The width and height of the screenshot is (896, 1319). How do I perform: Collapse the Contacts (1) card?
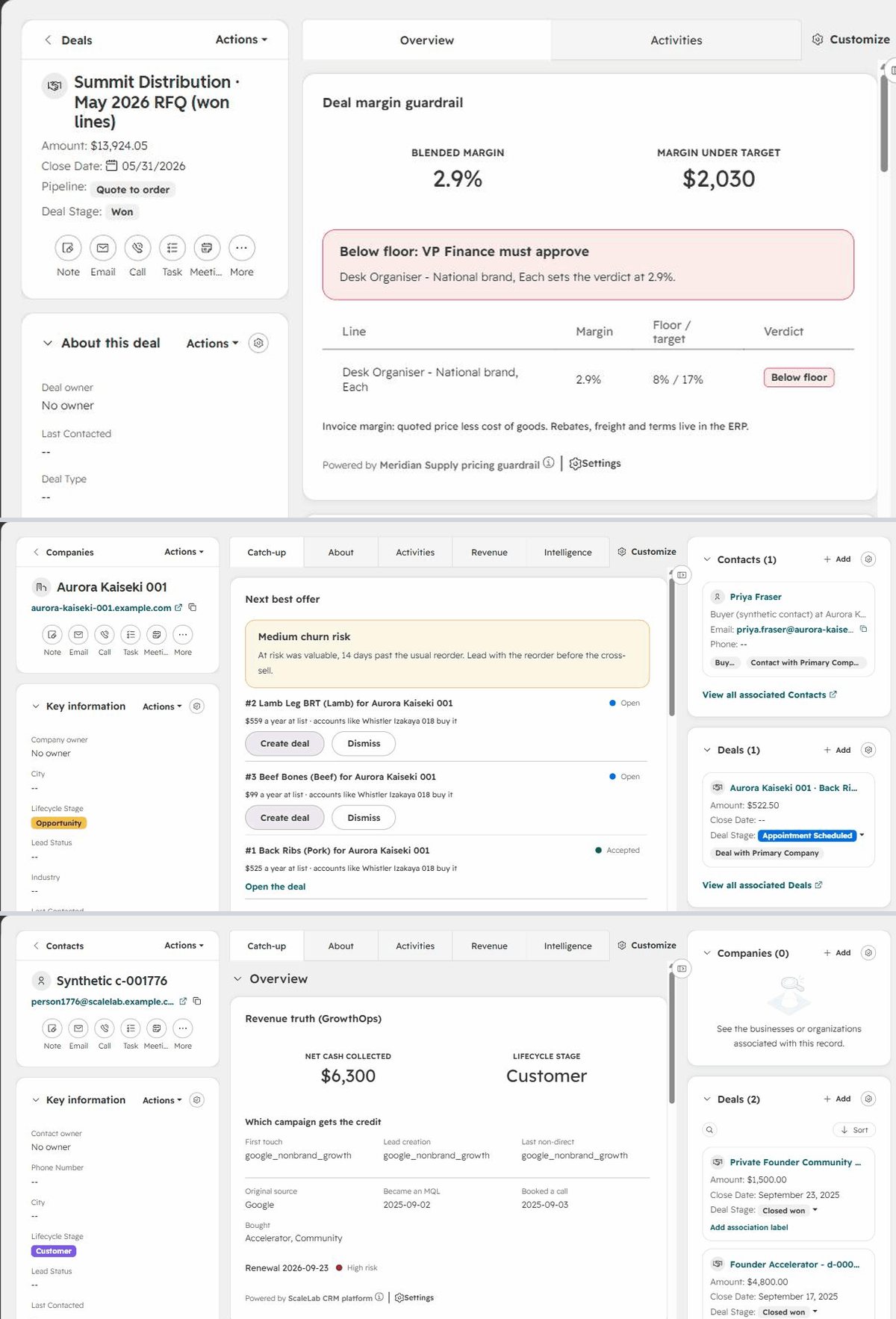tap(707, 559)
